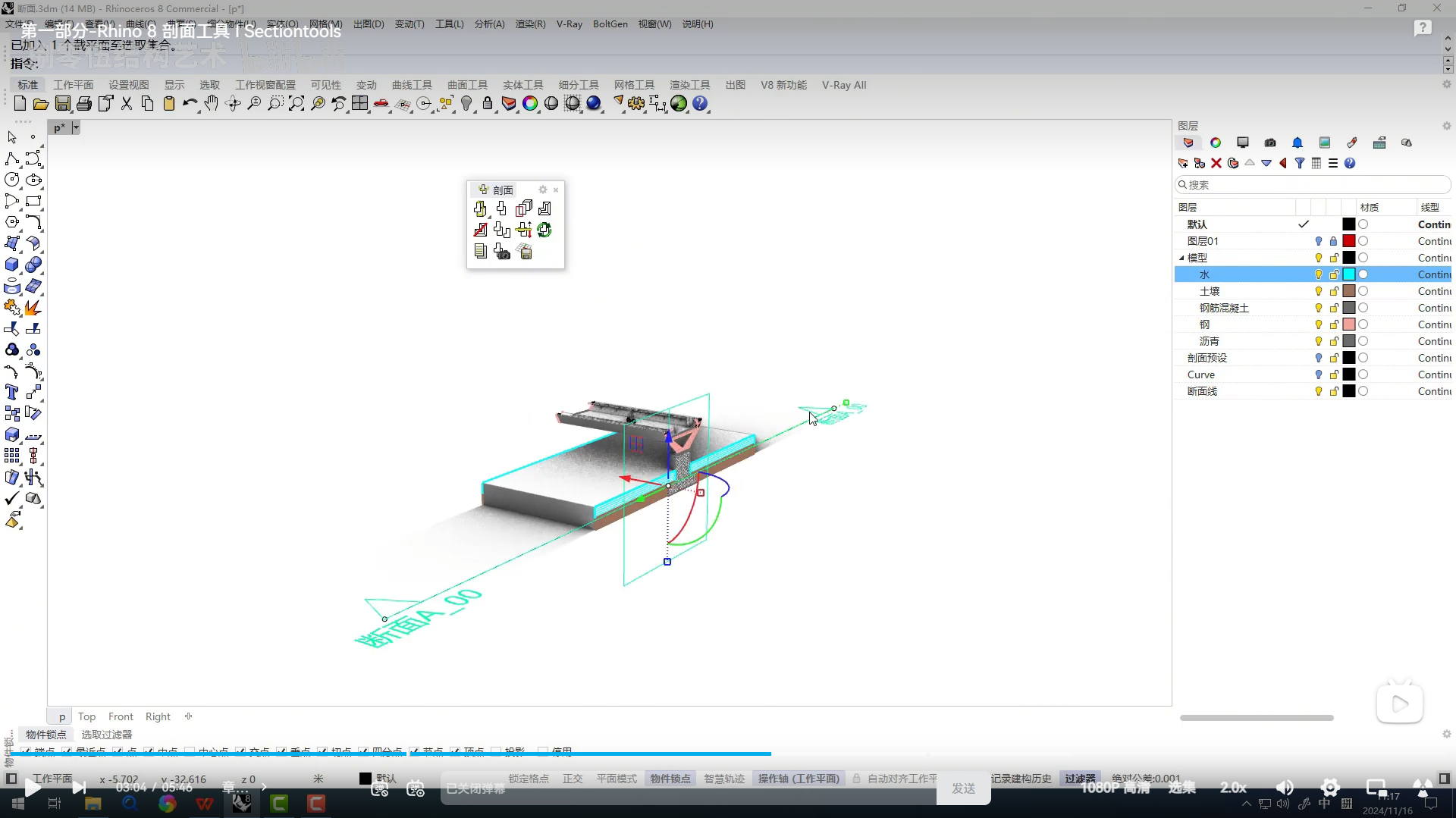Change color swatch of 水 layer
Viewport: 1456px width, 818px height.
(1349, 274)
